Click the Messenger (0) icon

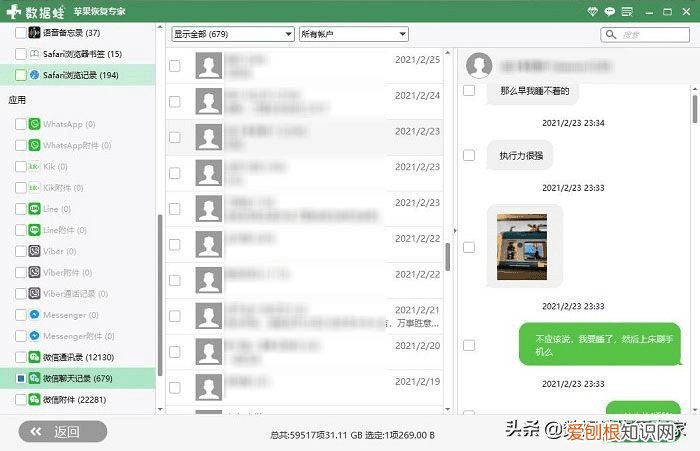click(34, 315)
